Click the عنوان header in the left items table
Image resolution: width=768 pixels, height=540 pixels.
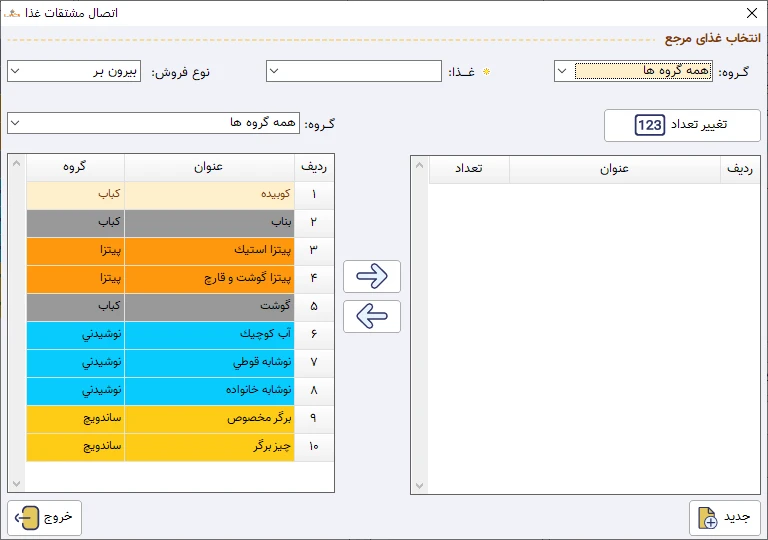tap(209, 168)
